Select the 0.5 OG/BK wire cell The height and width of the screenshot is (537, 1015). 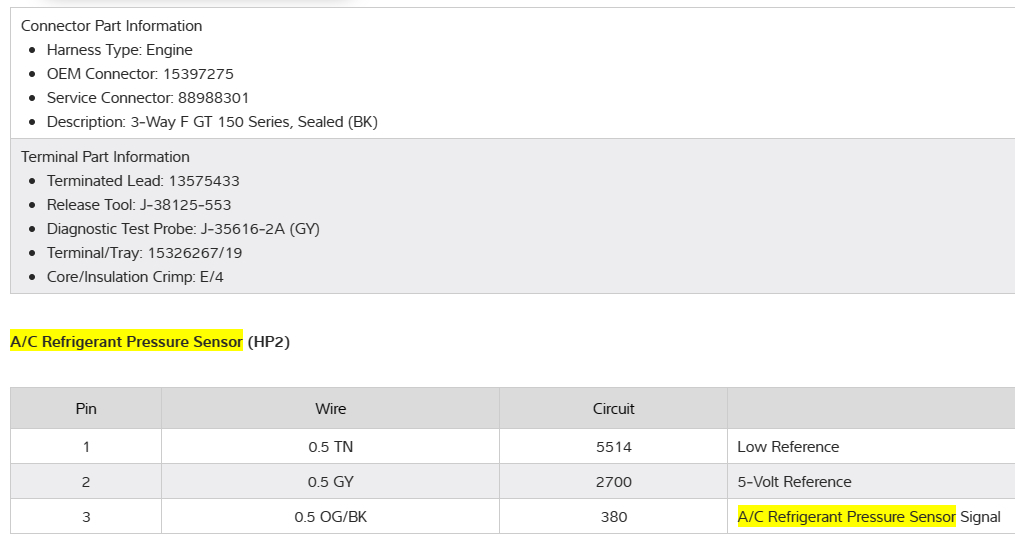click(330, 517)
